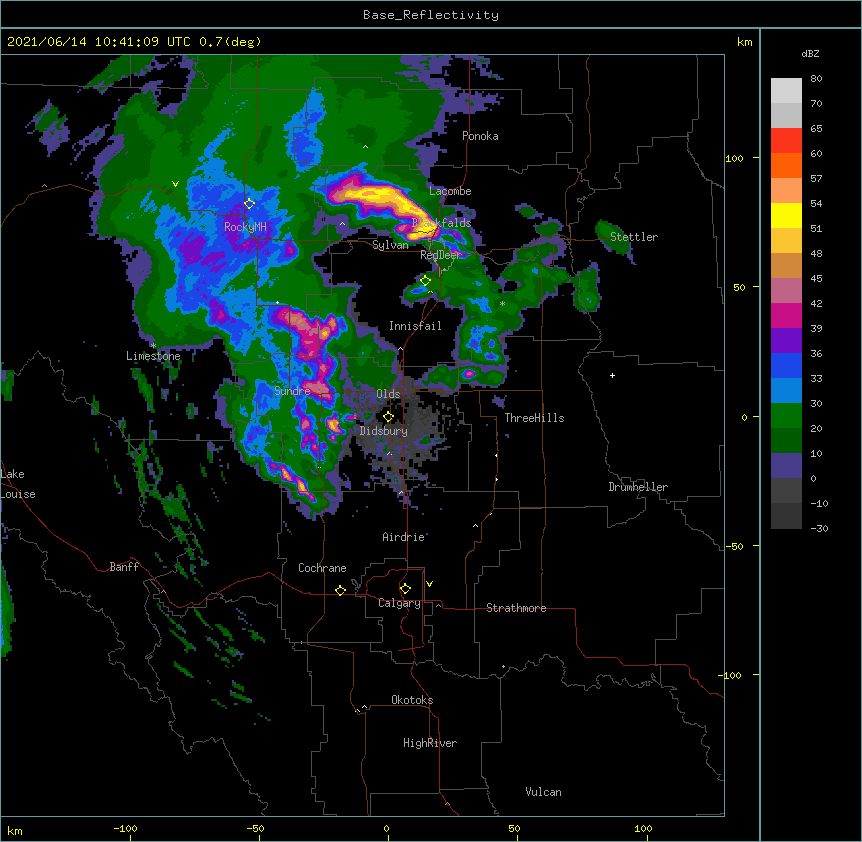Click the yellow diamond marker below Cochrane
Viewport: 862px width, 842px height.
[340, 590]
